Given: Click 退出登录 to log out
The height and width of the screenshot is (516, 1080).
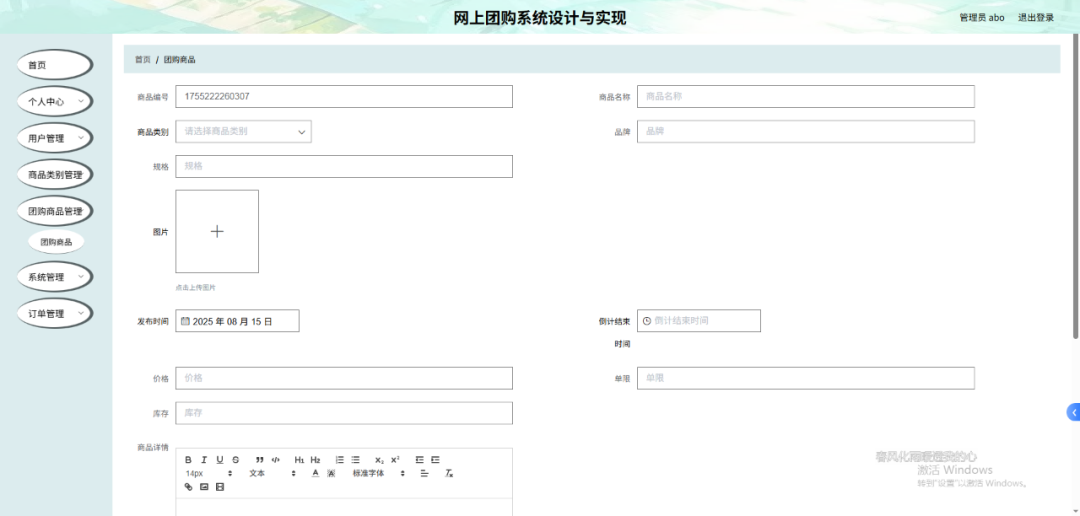Looking at the screenshot, I should [1036, 18].
